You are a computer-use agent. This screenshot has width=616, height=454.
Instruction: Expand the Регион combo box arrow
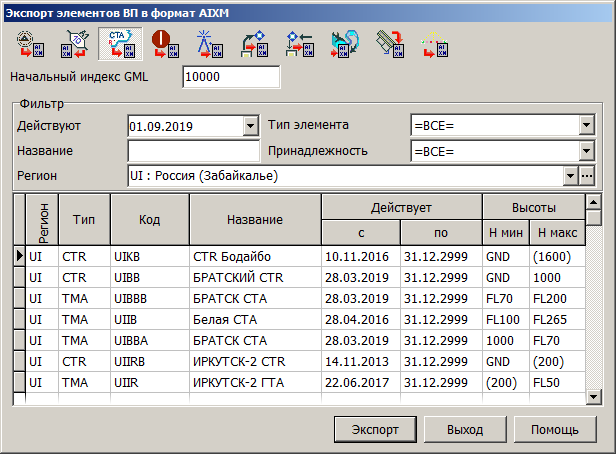tap(570, 176)
